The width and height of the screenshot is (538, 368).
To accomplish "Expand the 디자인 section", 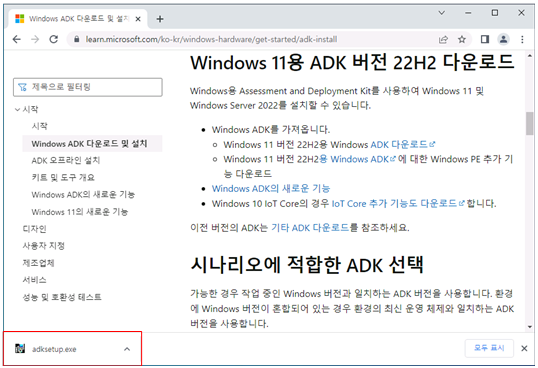I will click(x=34, y=229).
